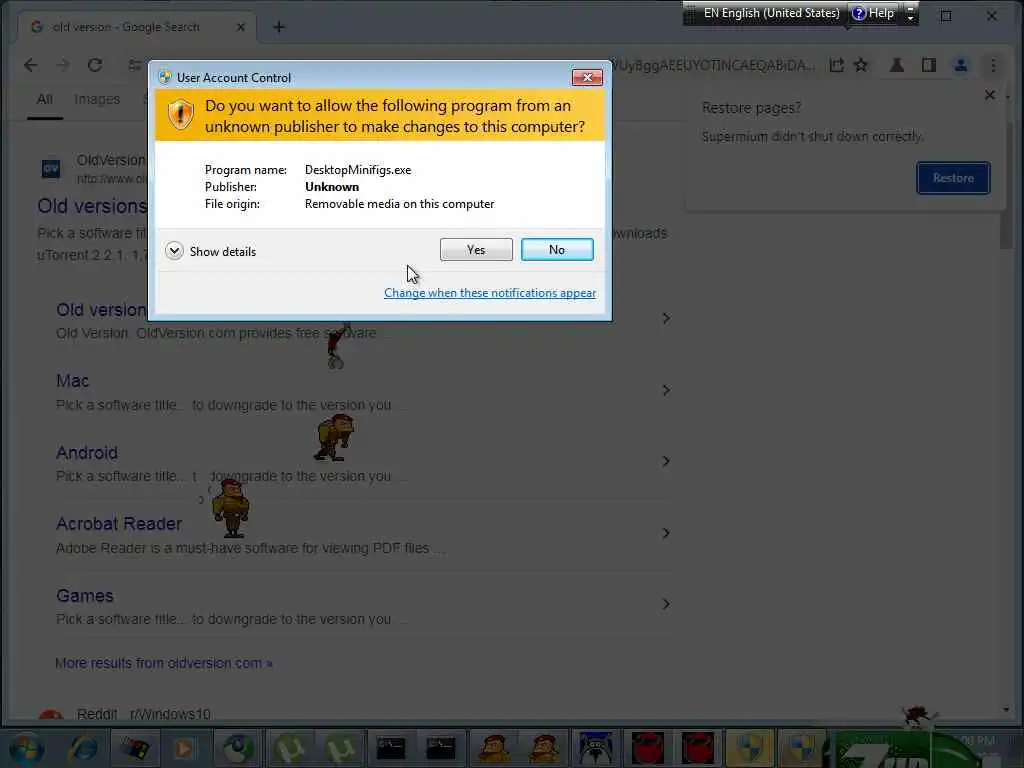Switch to the Images search tab
This screenshot has height=768, width=1024.
(x=97, y=99)
